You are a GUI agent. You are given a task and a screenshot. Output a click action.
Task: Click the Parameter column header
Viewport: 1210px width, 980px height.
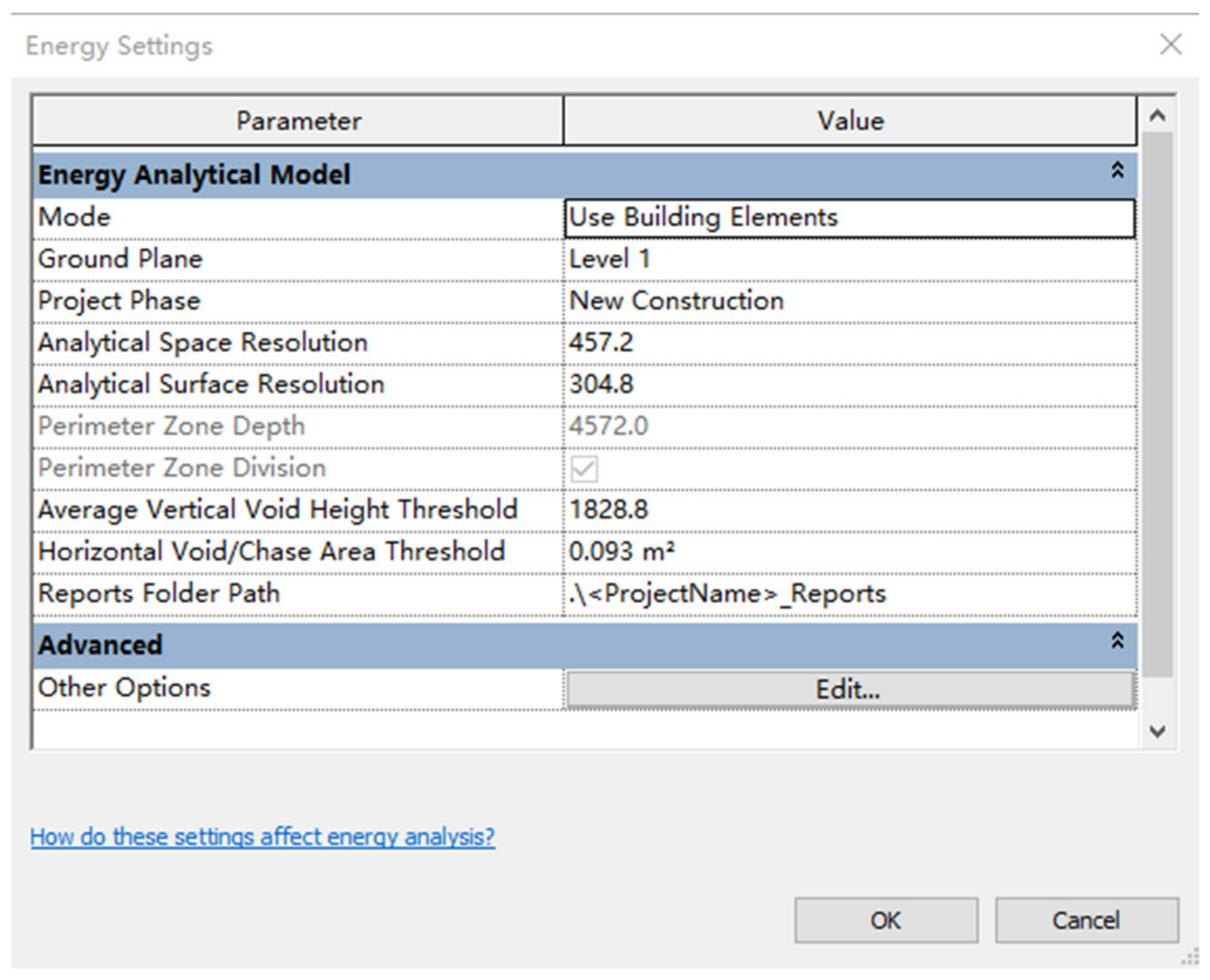[298, 121]
